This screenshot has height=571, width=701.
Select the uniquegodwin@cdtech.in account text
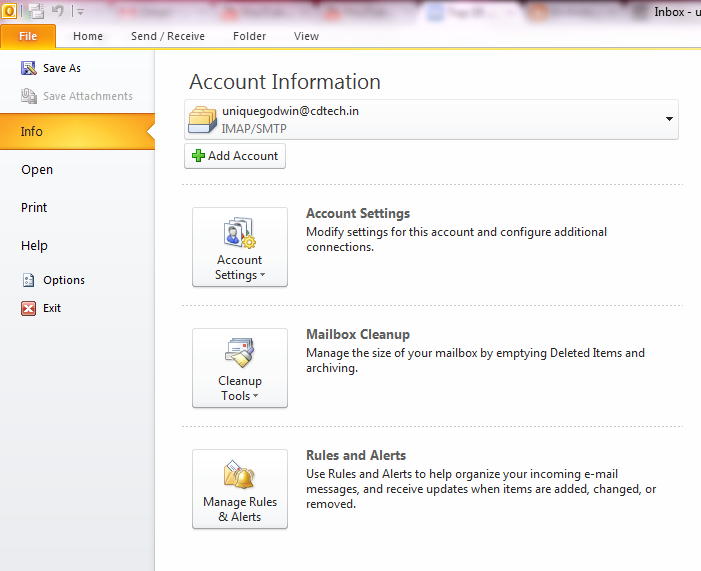point(290,111)
